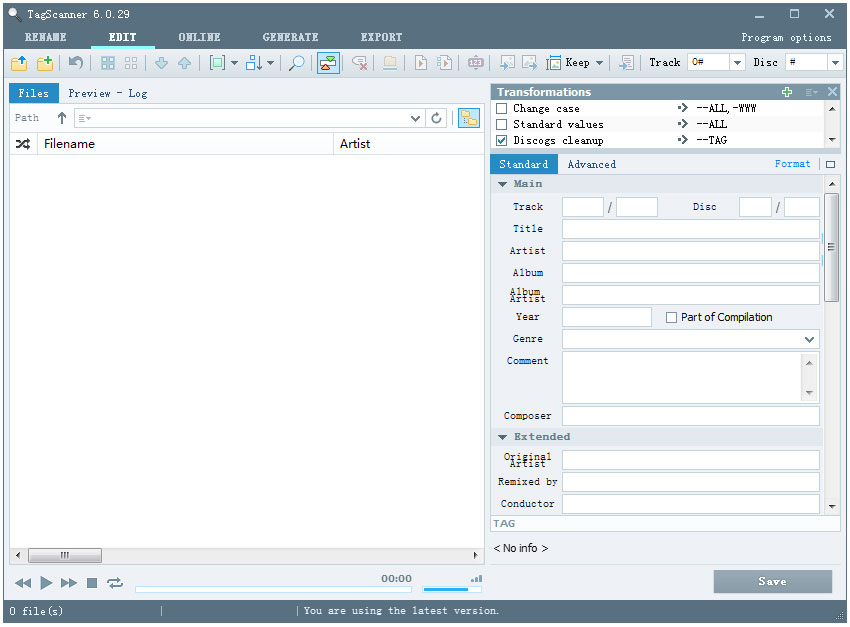Screen dimensions: 850x627
Task: Open the Track format dropdown
Action: (737, 63)
